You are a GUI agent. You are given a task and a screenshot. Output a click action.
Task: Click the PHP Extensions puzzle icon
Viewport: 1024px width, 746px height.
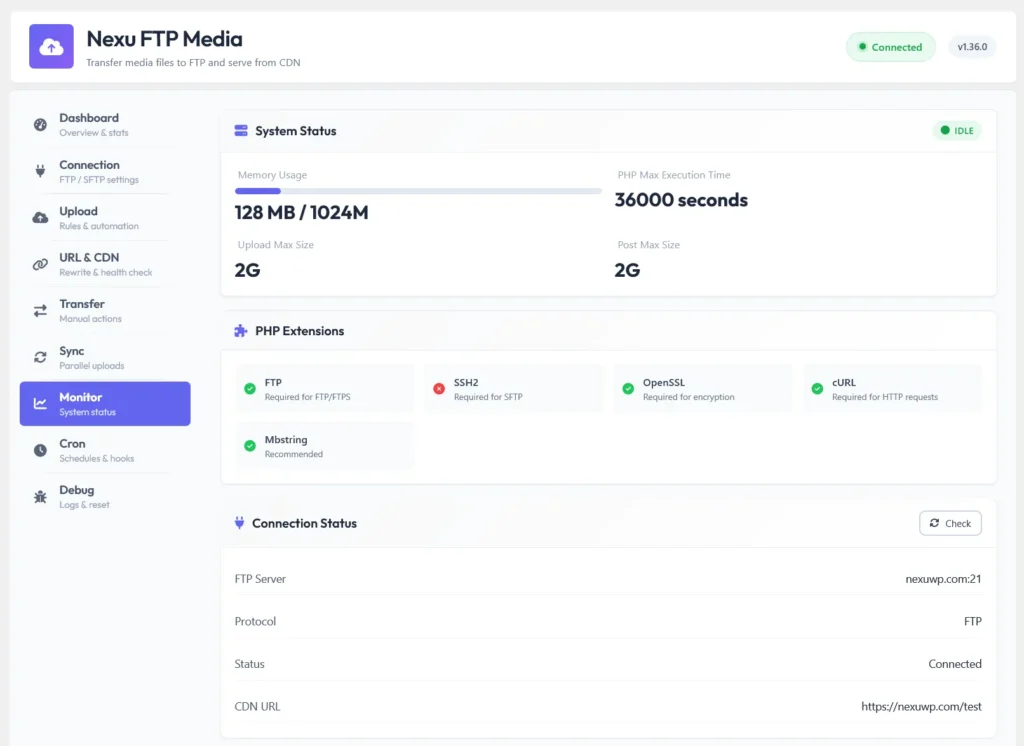tap(241, 330)
